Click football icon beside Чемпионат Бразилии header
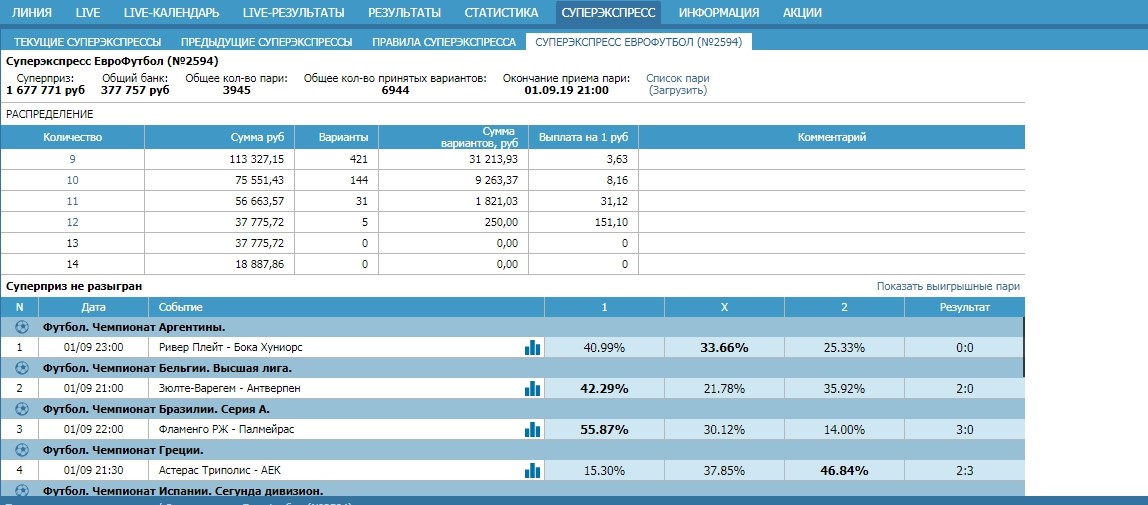Image resolution: width=1148 pixels, height=505 pixels. [21, 409]
